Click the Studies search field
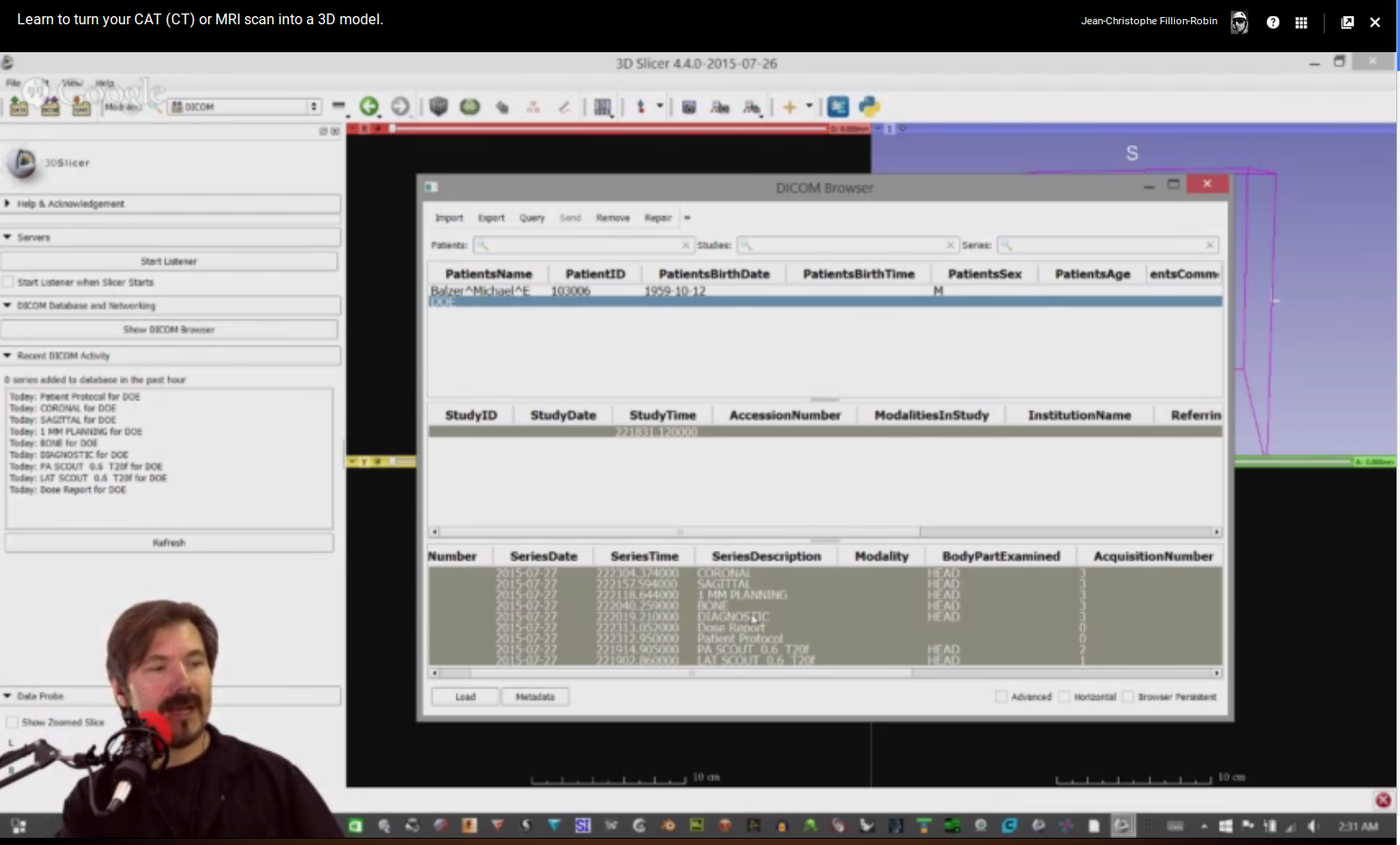1400x845 pixels. coord(846,245)
